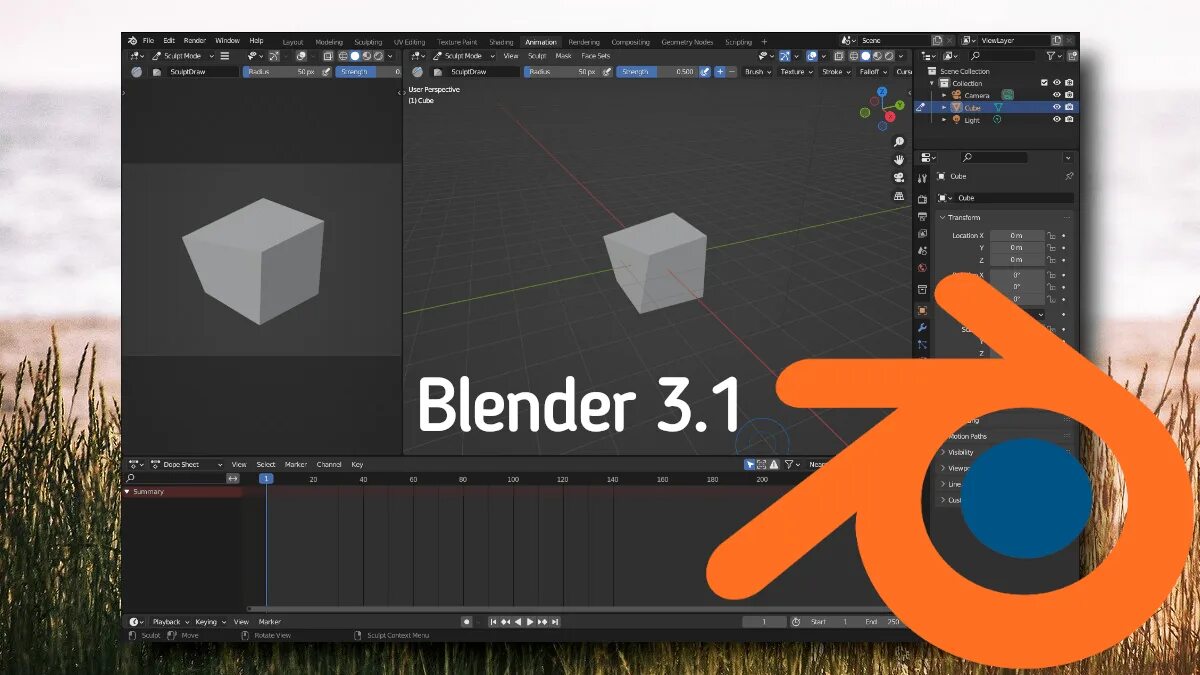Open the File menu
Viewport: 1200px width, 675px height.
pos(148,41)
